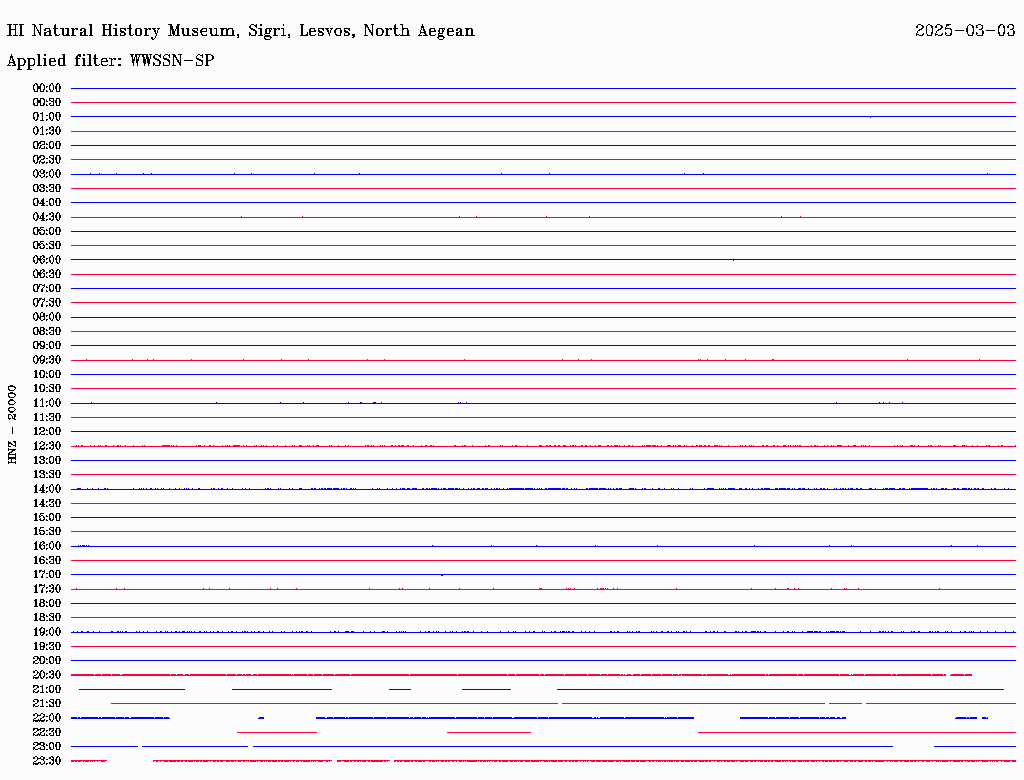Select the 20:00 time label
This screenshot has height=780, width=1024.
click(47, 660)
